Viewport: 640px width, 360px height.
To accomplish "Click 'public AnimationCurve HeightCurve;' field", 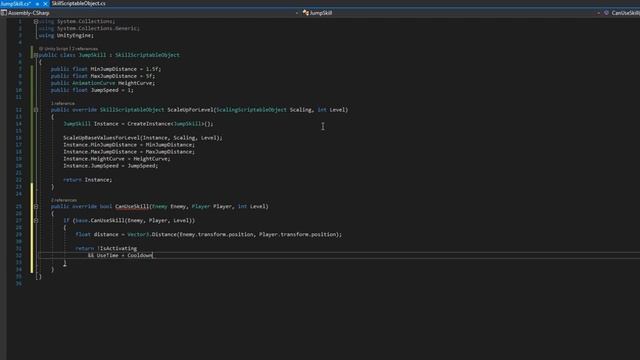I will click(103, 83).
